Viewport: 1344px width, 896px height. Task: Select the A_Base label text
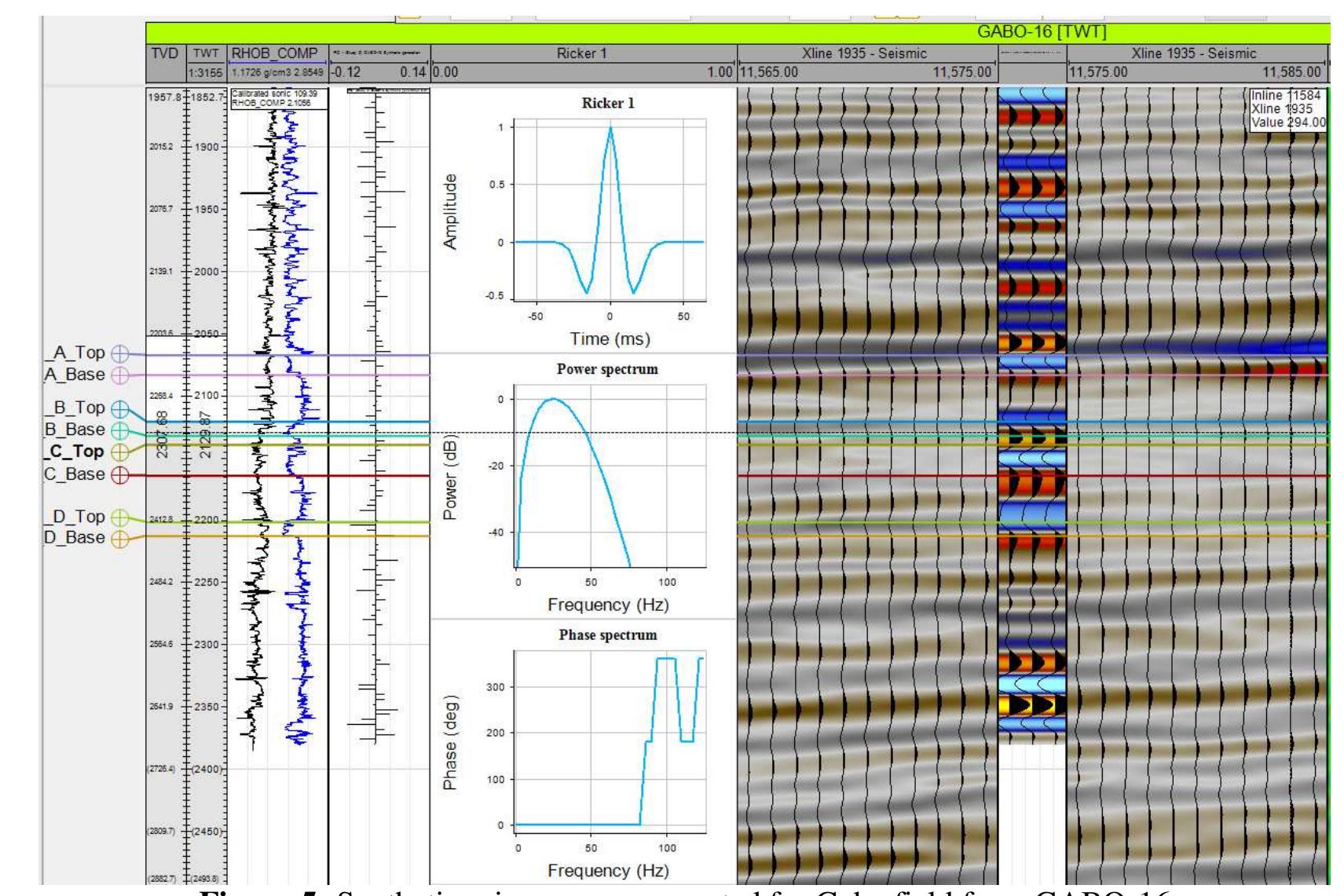[74, 375]
